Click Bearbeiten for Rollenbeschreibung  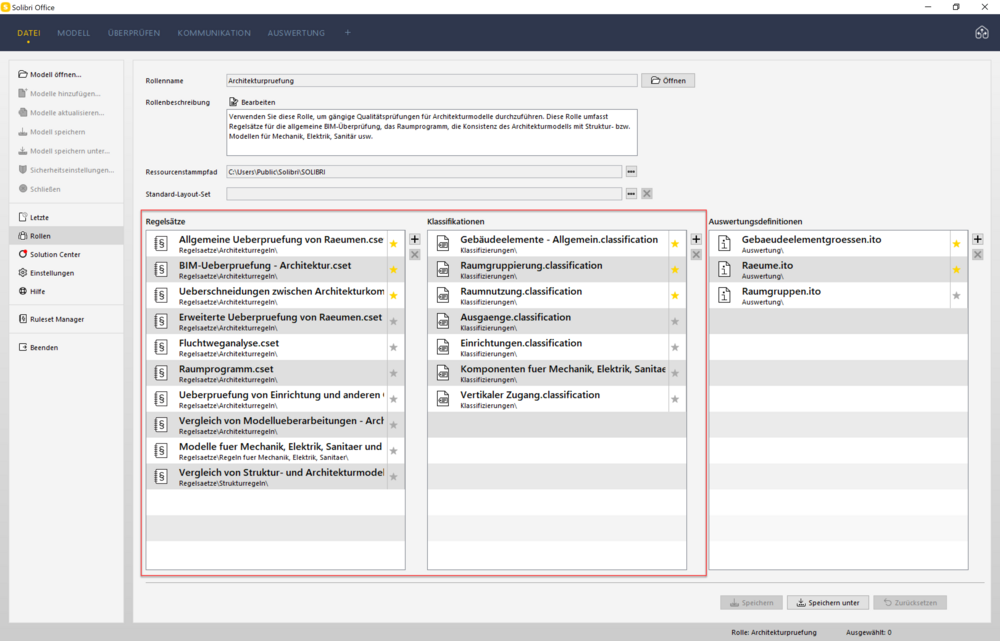pos(252,102)
